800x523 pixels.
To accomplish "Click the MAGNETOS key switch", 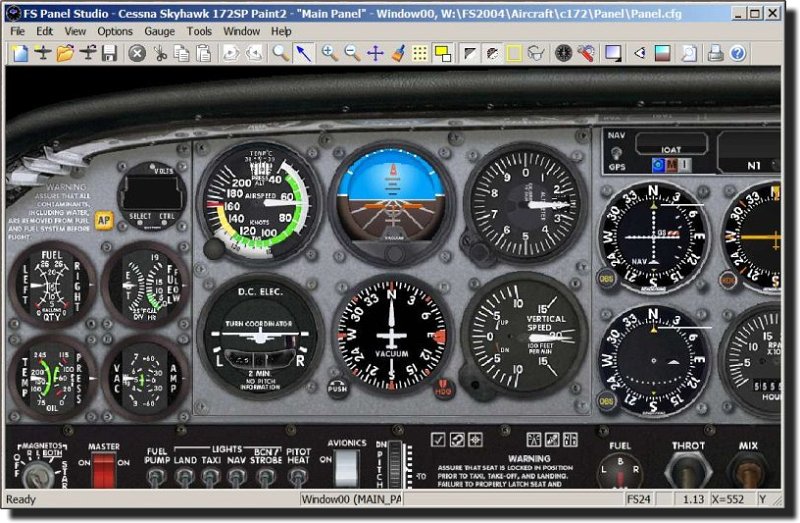I will click(38, 472).
